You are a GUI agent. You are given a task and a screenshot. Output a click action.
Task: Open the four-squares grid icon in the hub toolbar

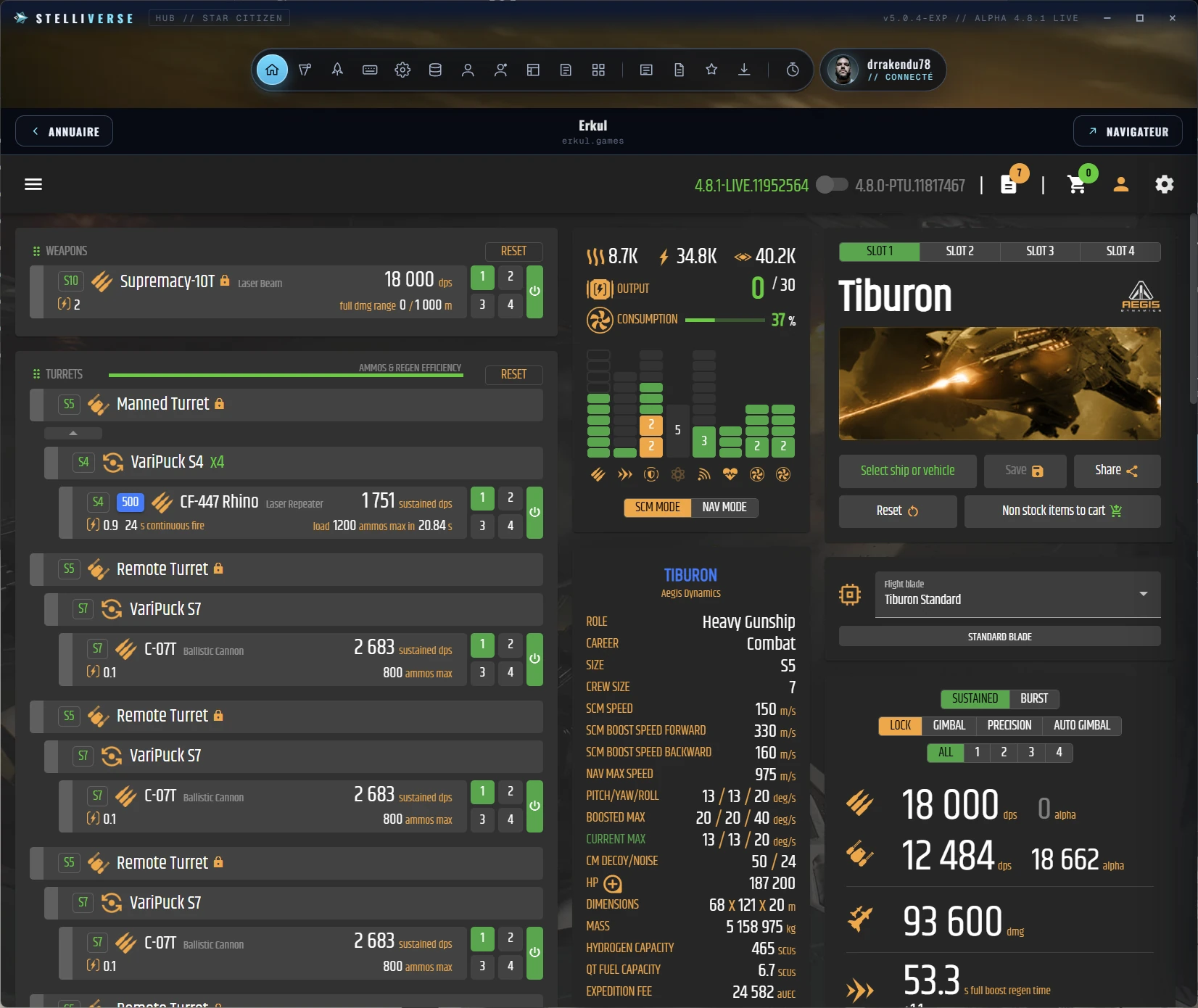pos(598,70)
